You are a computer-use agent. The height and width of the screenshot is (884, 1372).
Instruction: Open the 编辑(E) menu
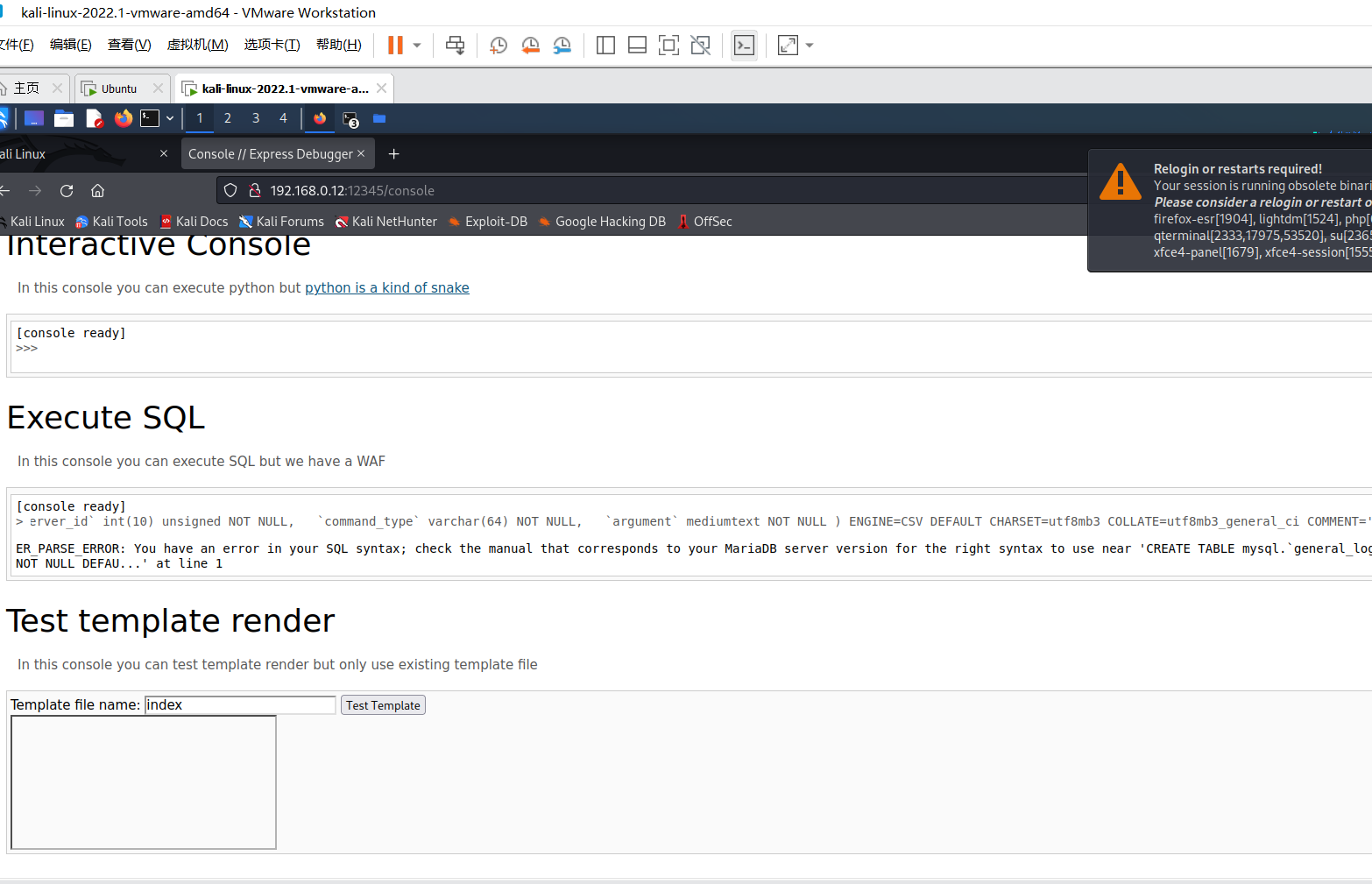point(70,45)
